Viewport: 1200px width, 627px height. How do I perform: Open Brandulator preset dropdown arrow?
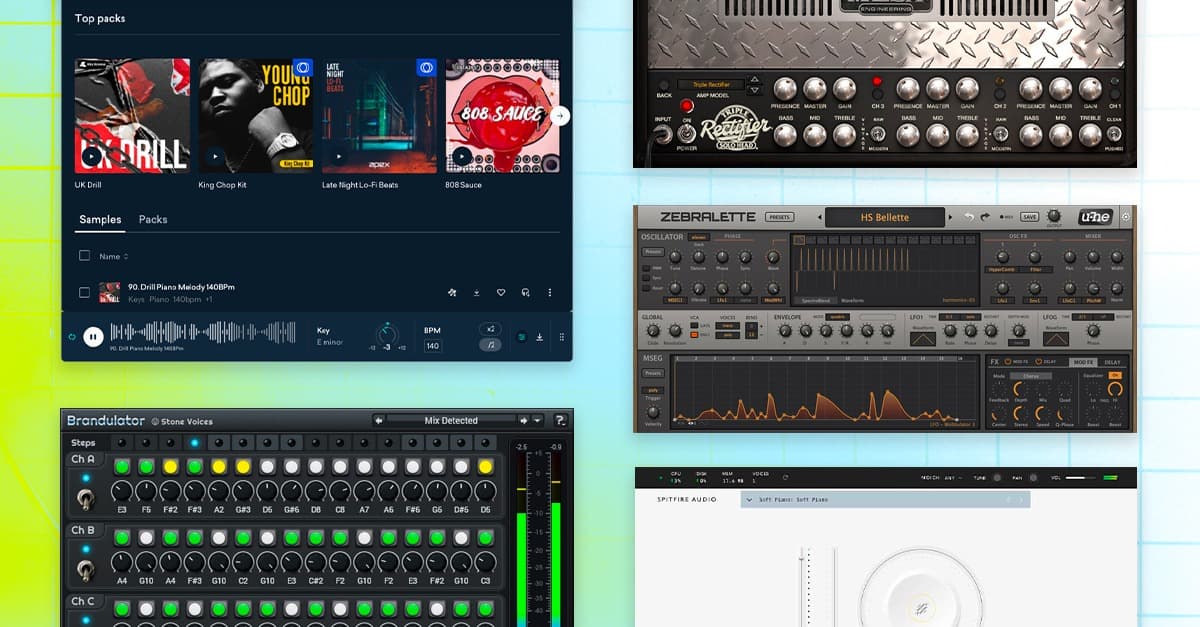point(537,421)
